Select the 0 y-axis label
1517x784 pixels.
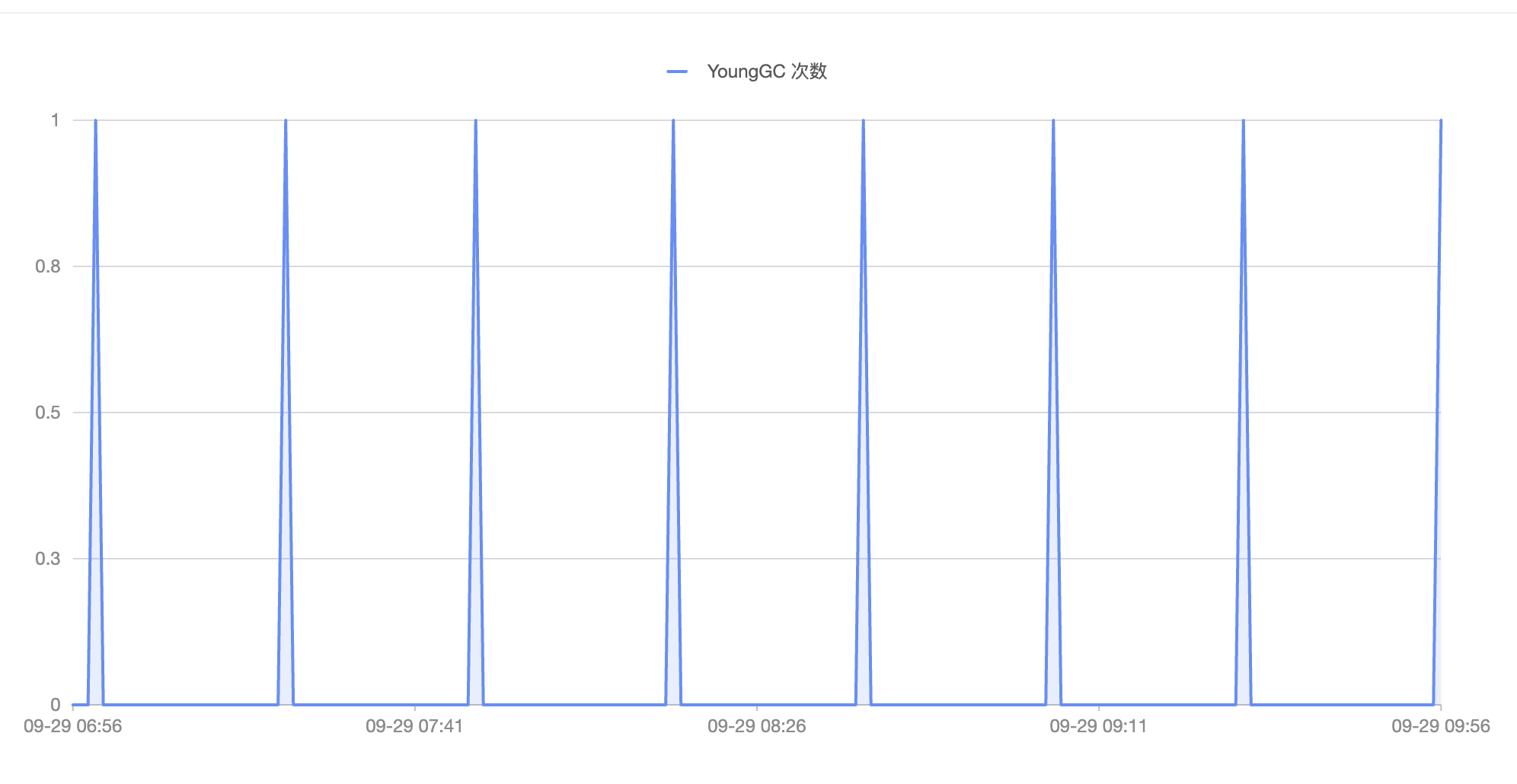55,705
